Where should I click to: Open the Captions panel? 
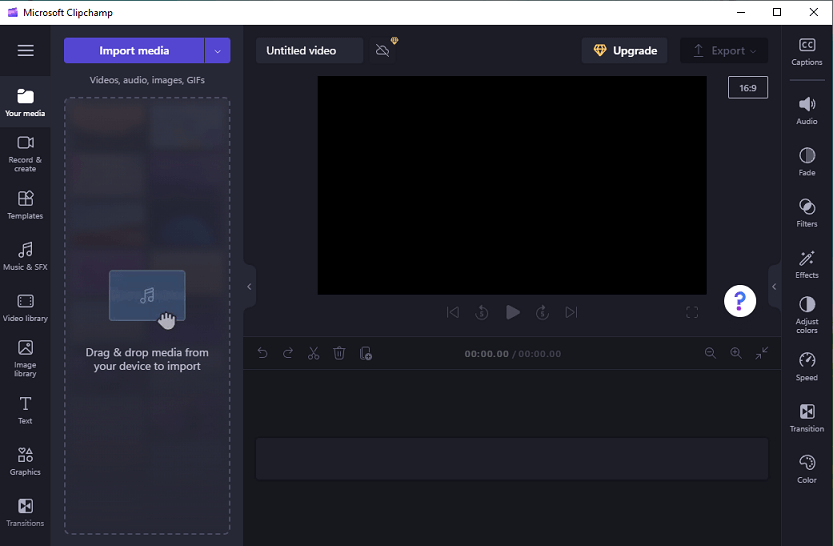coord(806,52)
